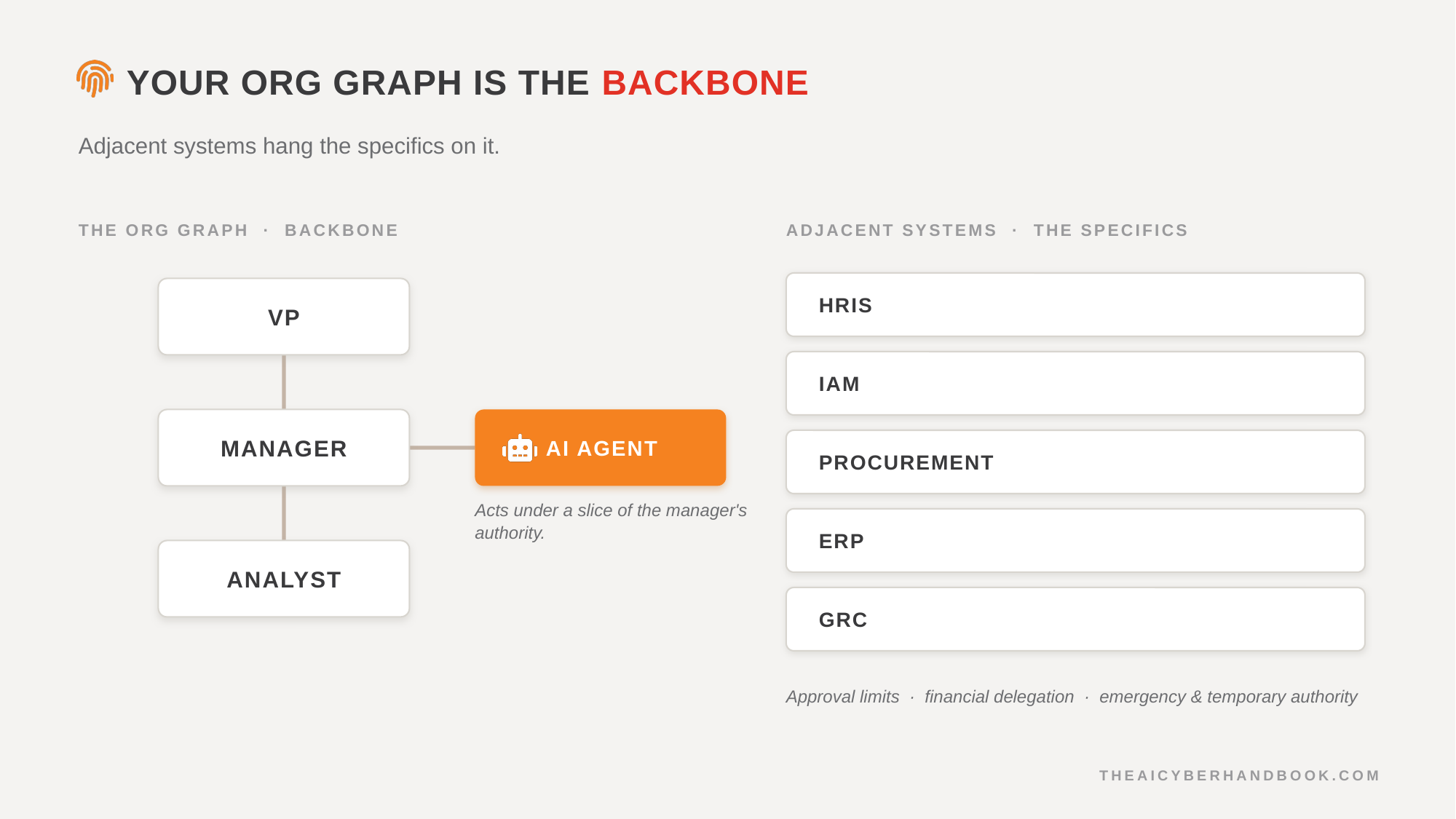1456x819 pixels.
Task: Click 'Adjacent Systems · The Specifics' heading
Action: pos(986,230)
